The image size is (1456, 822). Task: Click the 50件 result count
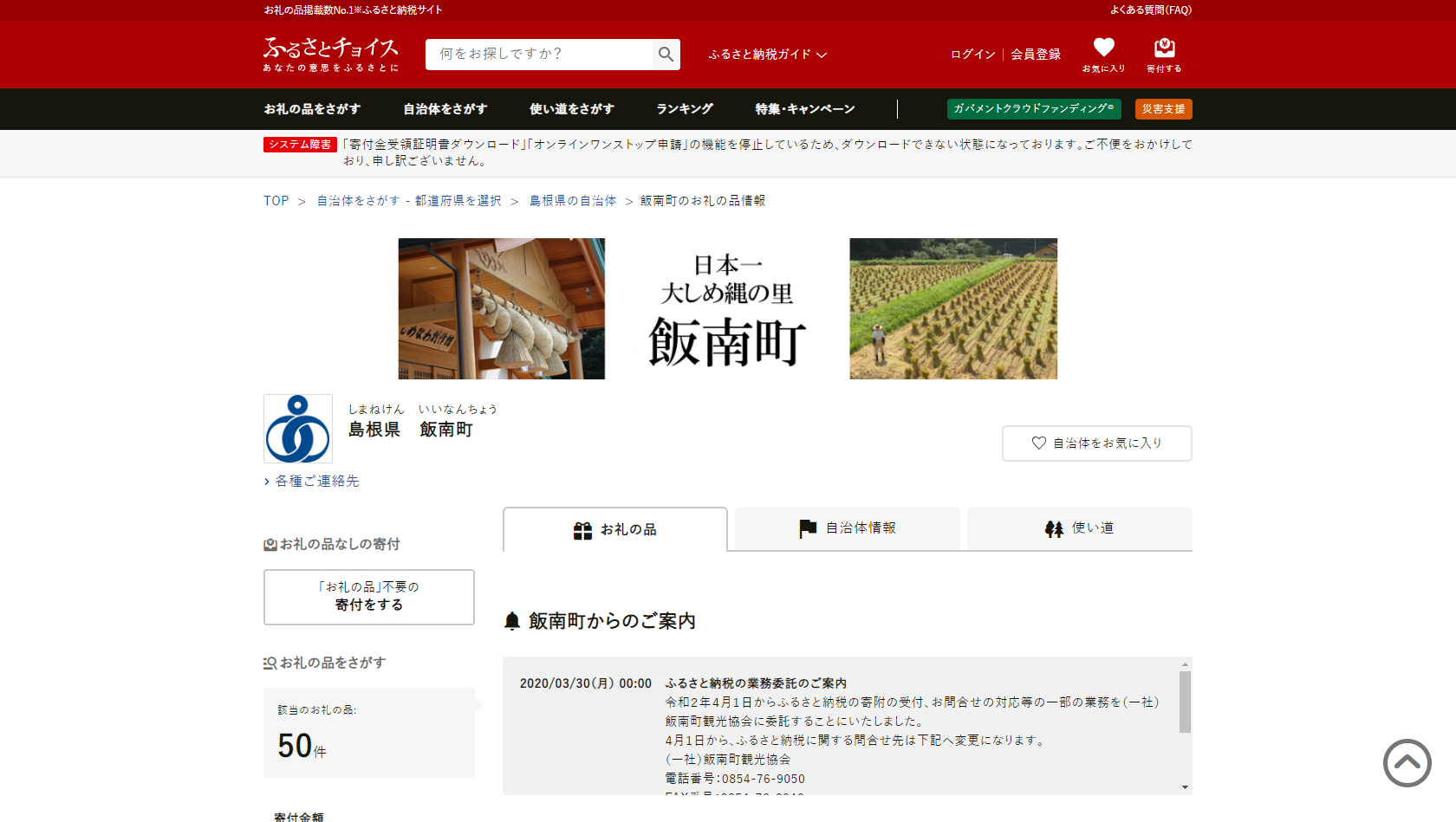tap(302, 746)
